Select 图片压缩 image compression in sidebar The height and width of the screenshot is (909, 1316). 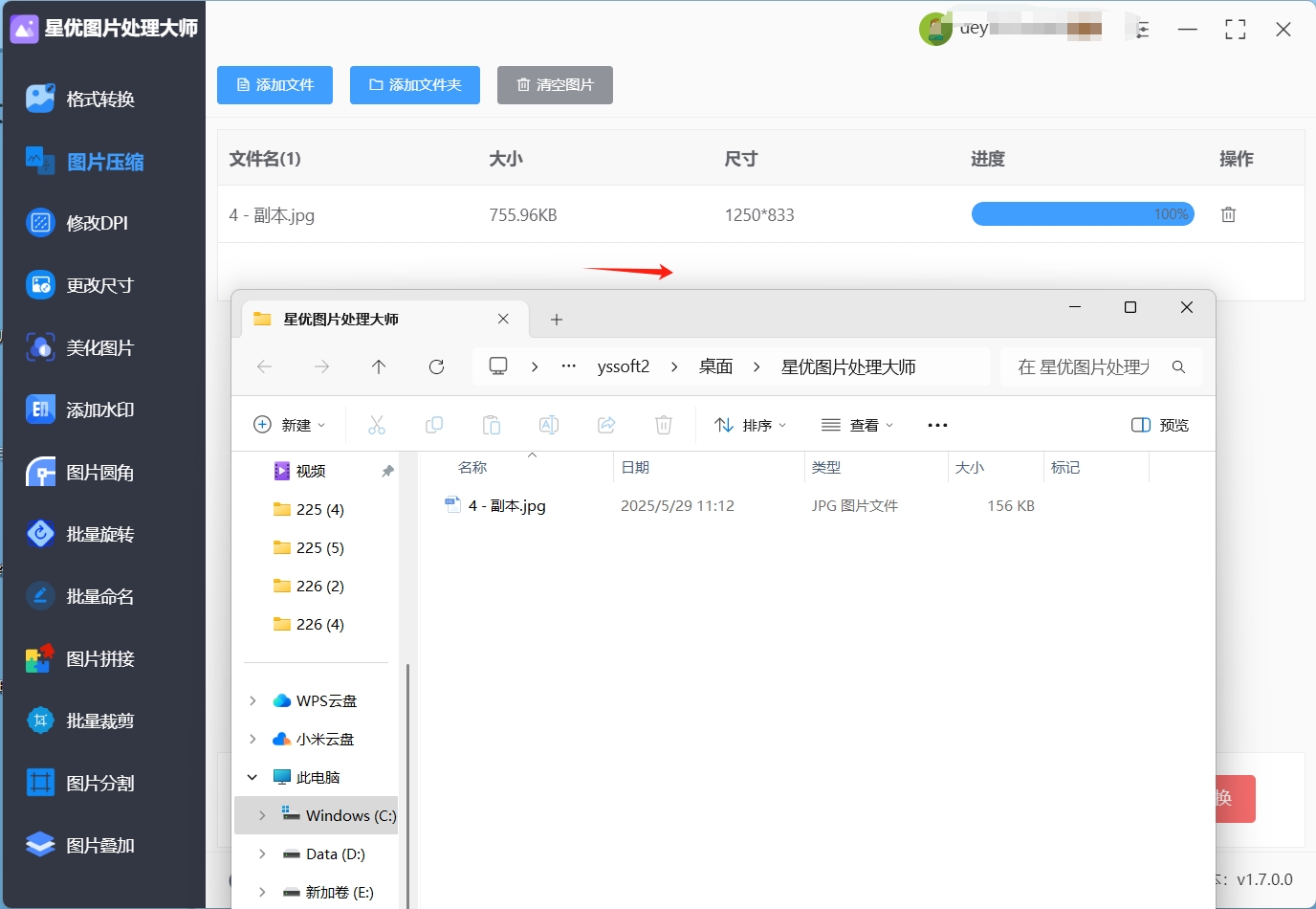(x=85, y=162)
